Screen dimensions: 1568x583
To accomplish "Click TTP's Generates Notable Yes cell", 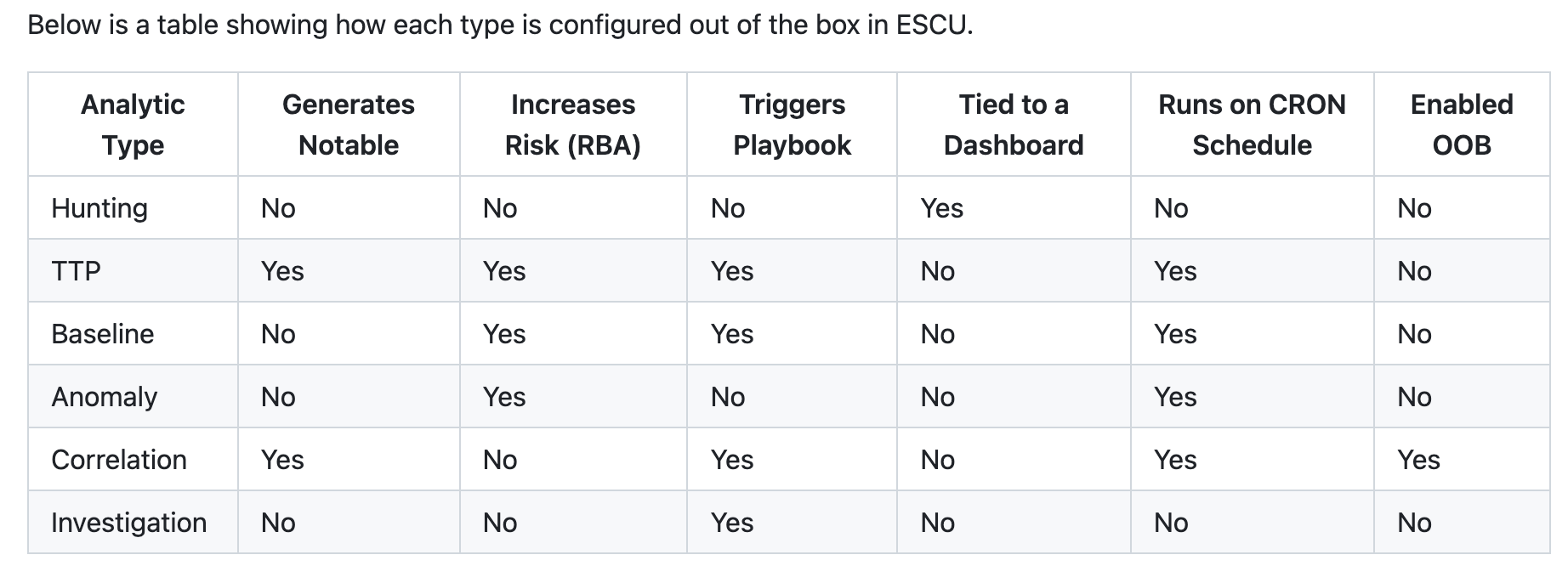I will pos(282,271).
